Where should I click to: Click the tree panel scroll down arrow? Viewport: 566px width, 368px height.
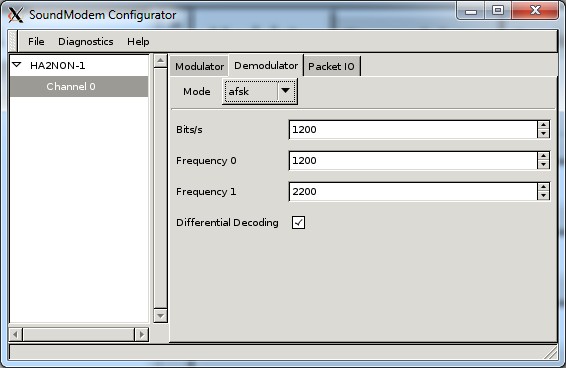point(160,316)
